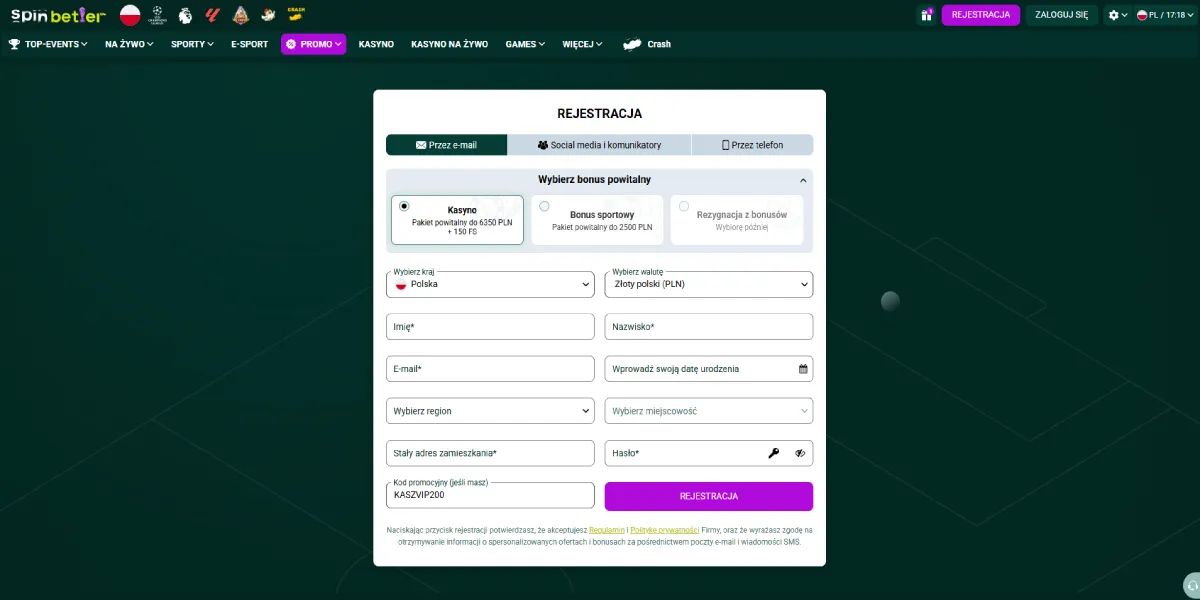The height and width of the screenshot is (600, 1200).
Task: Open the Wybierz miejscowość dropdown
Action: coord(709,411)
